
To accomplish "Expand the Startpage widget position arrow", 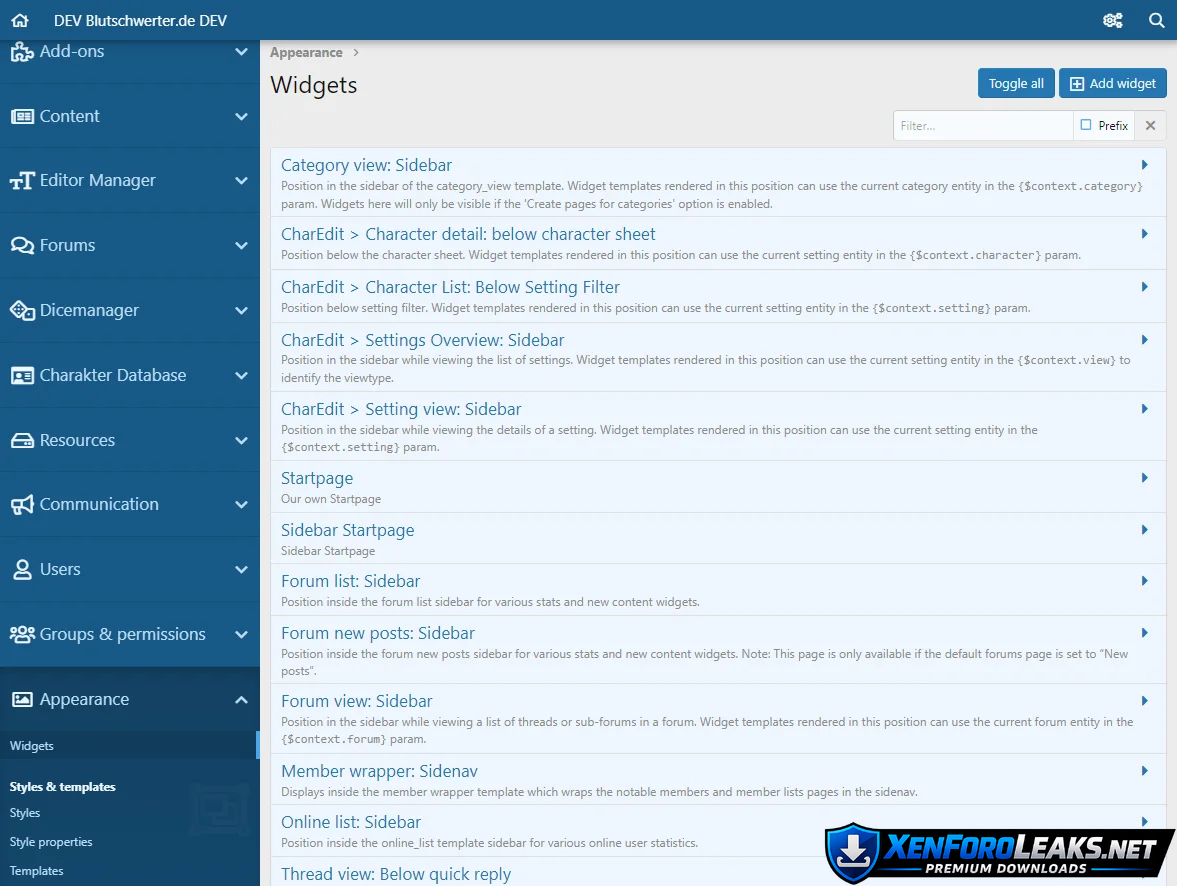I will [1145, 478].
